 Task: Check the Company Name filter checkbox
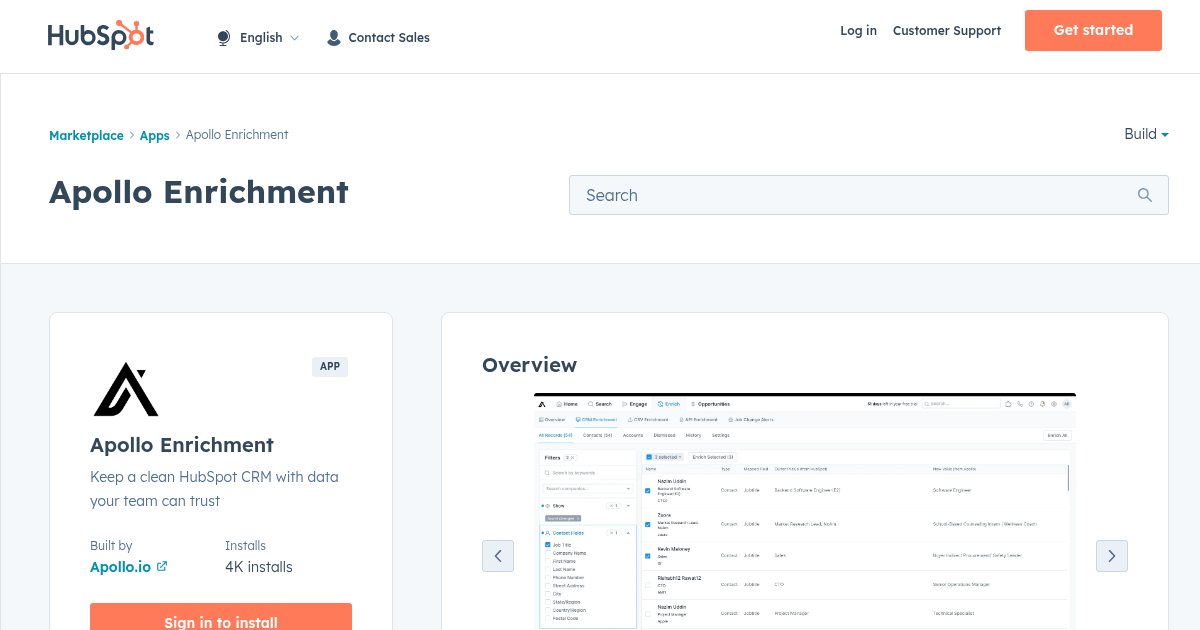pos(547,553)
